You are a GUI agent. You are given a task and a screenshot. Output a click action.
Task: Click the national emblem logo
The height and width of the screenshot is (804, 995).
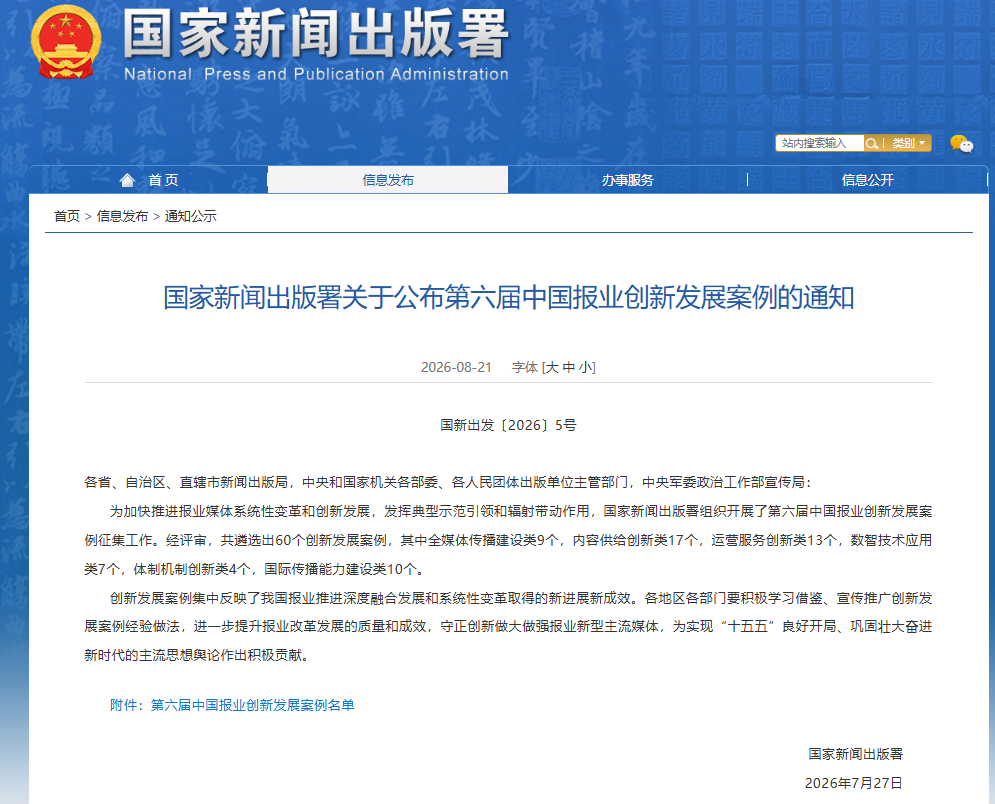[x=66, y=41]
